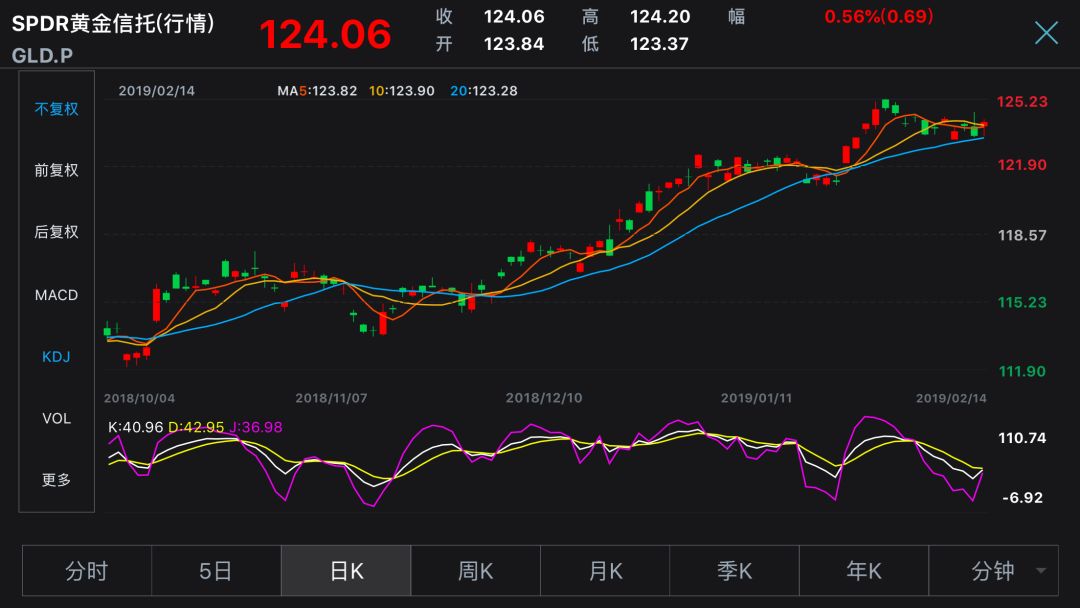Click the -6.92 KDJ axis label

click(1022, 498)
